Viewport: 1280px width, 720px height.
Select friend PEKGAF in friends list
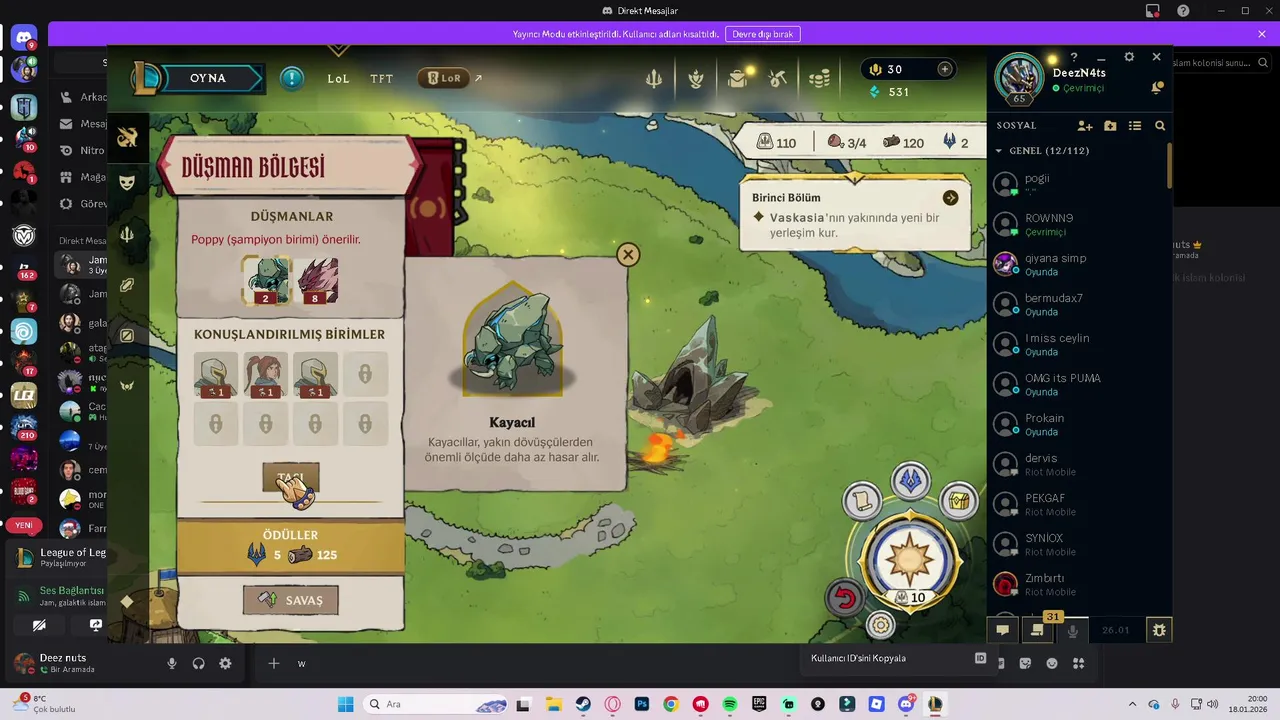coord(1078,504)
